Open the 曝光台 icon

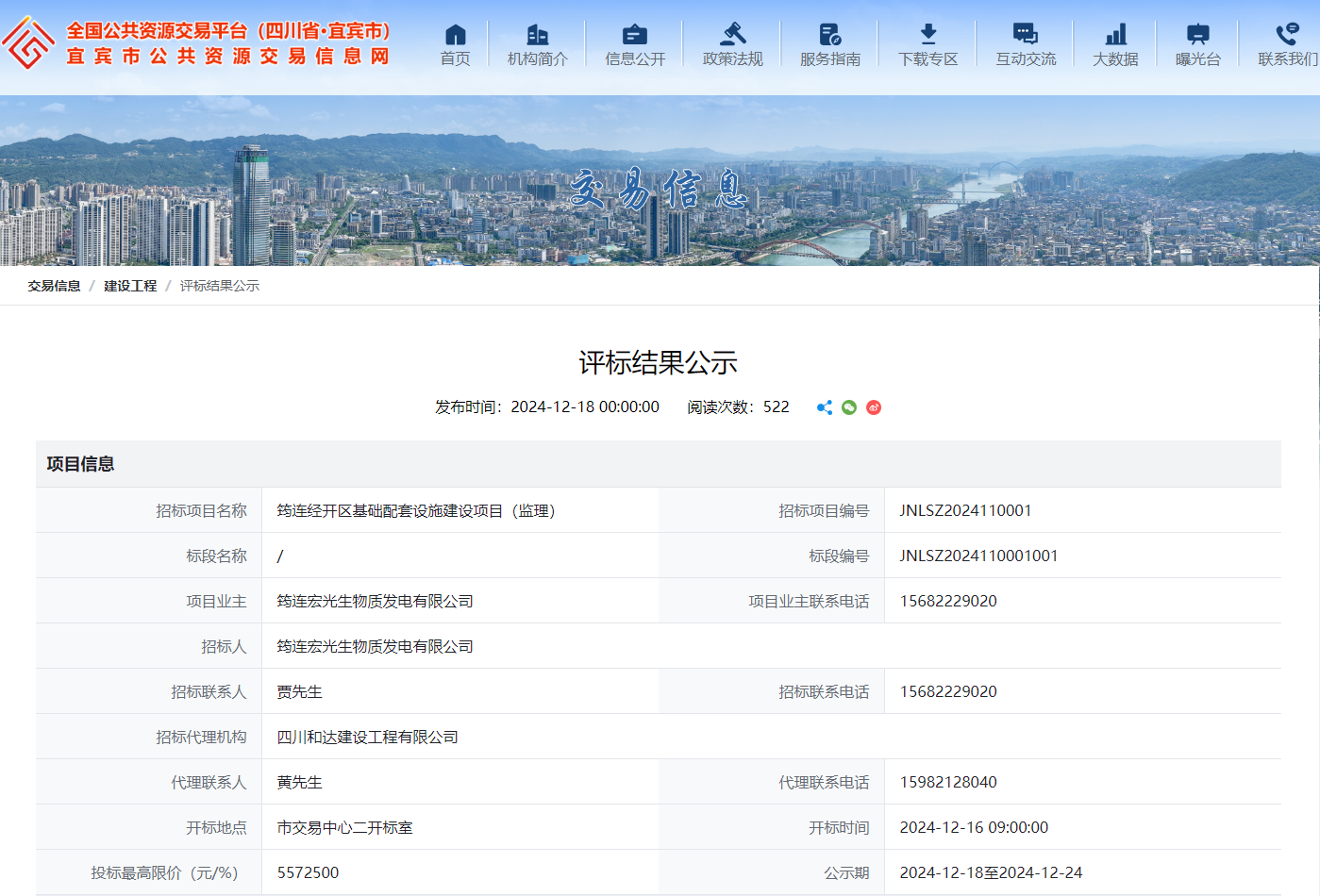coord(1198,35)
